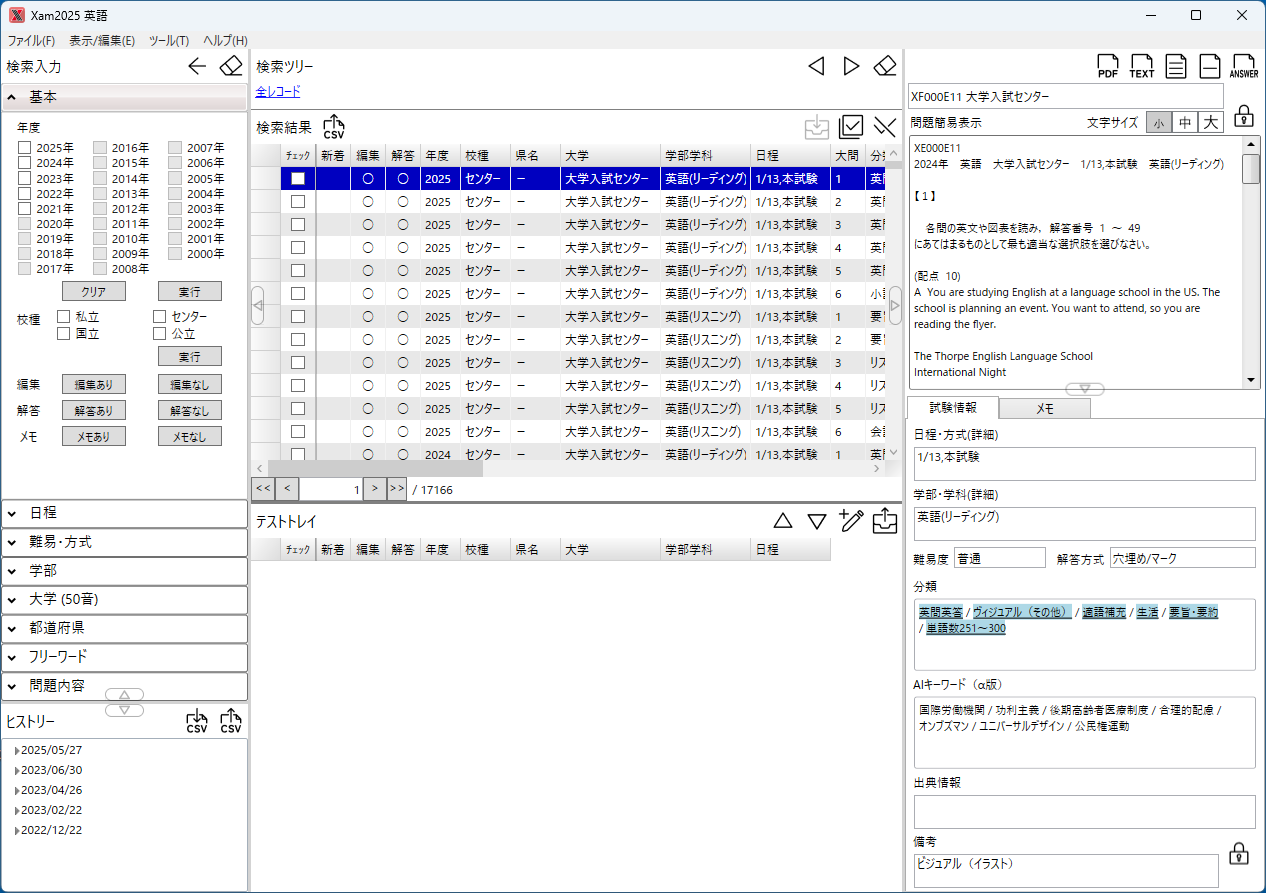This screenshot has width=1266, height=893.
Task: Clear search input with eraser icon
Action: 231,67
